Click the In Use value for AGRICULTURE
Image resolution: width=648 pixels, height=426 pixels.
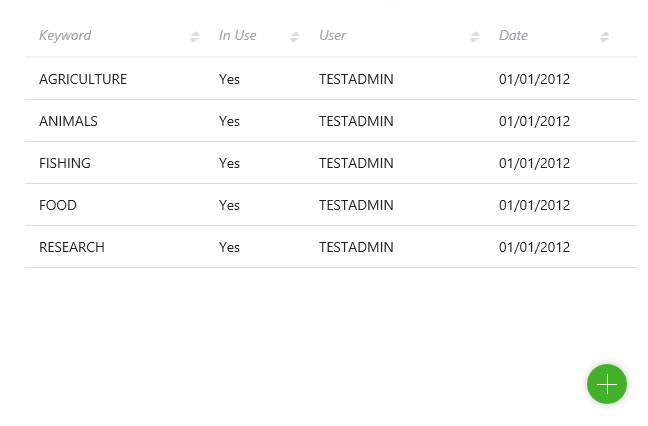pyautogui.click(x=229, y=79)
